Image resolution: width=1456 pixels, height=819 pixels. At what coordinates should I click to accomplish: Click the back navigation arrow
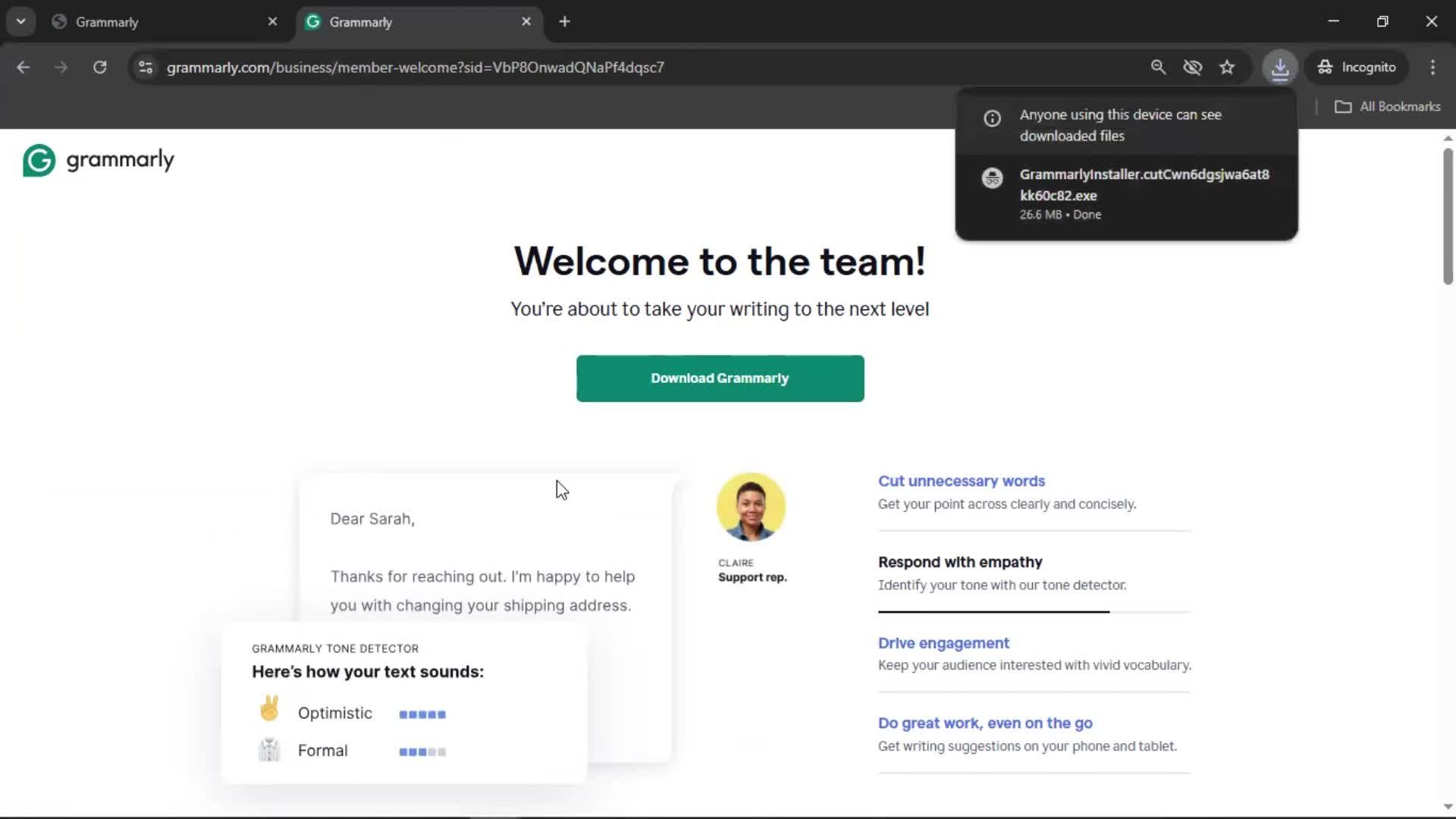pos(24,67)
